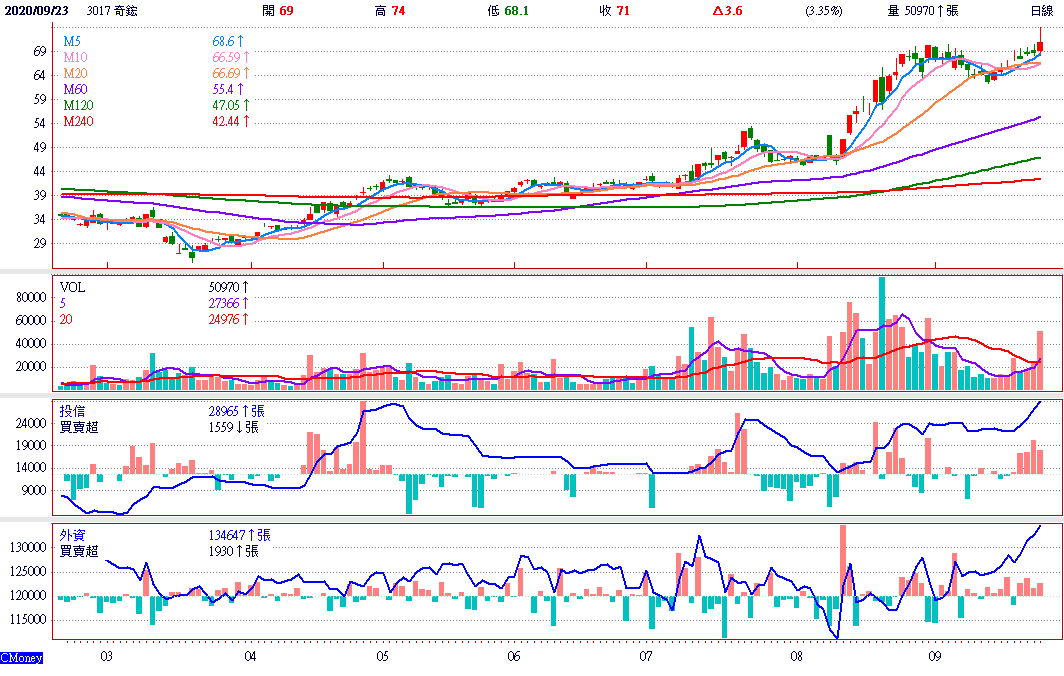Select the 投信 indicator label
1064x676 pixels.
tap(72, 411)
